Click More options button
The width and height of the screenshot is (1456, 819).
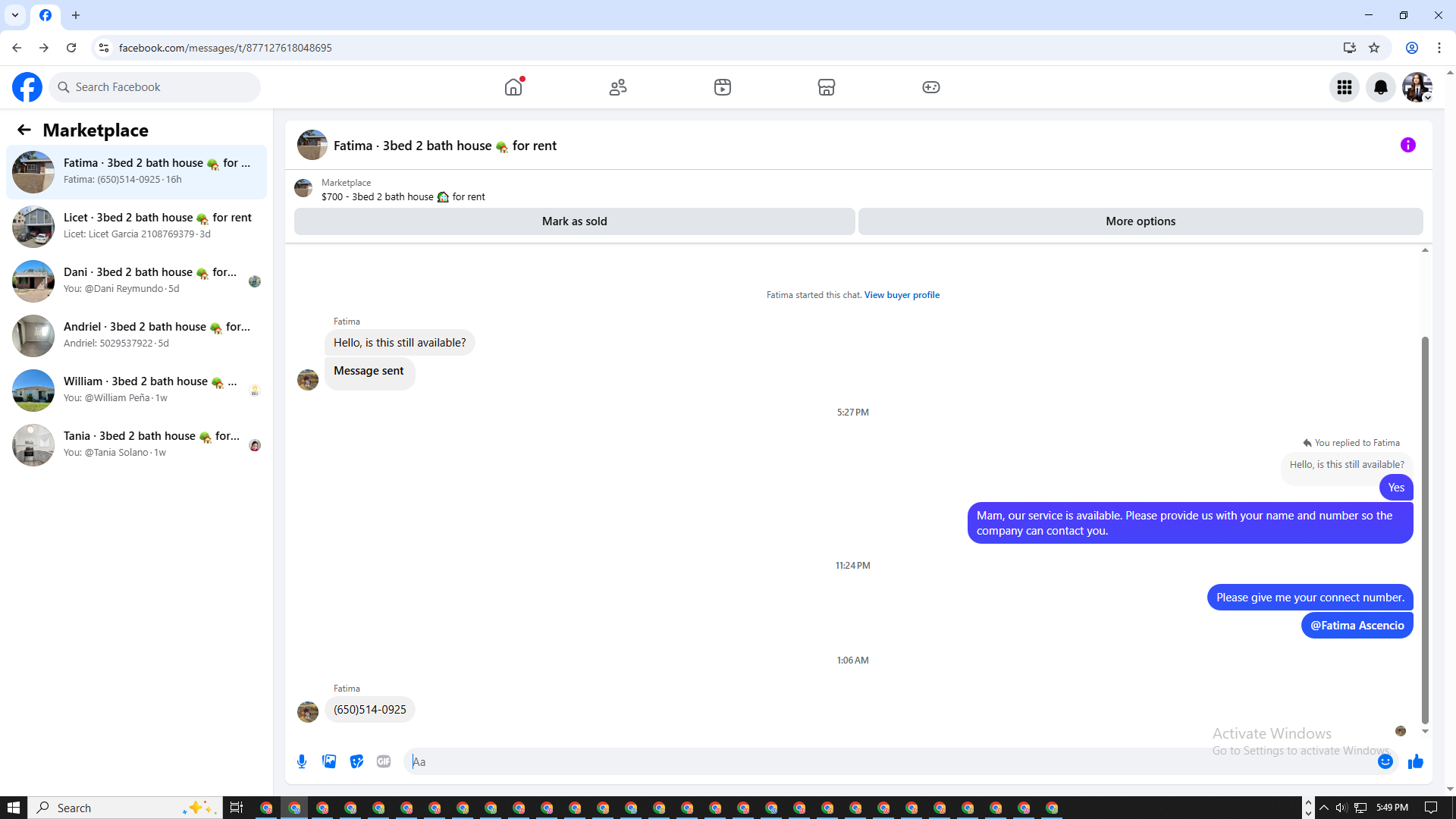(1141, 221)
